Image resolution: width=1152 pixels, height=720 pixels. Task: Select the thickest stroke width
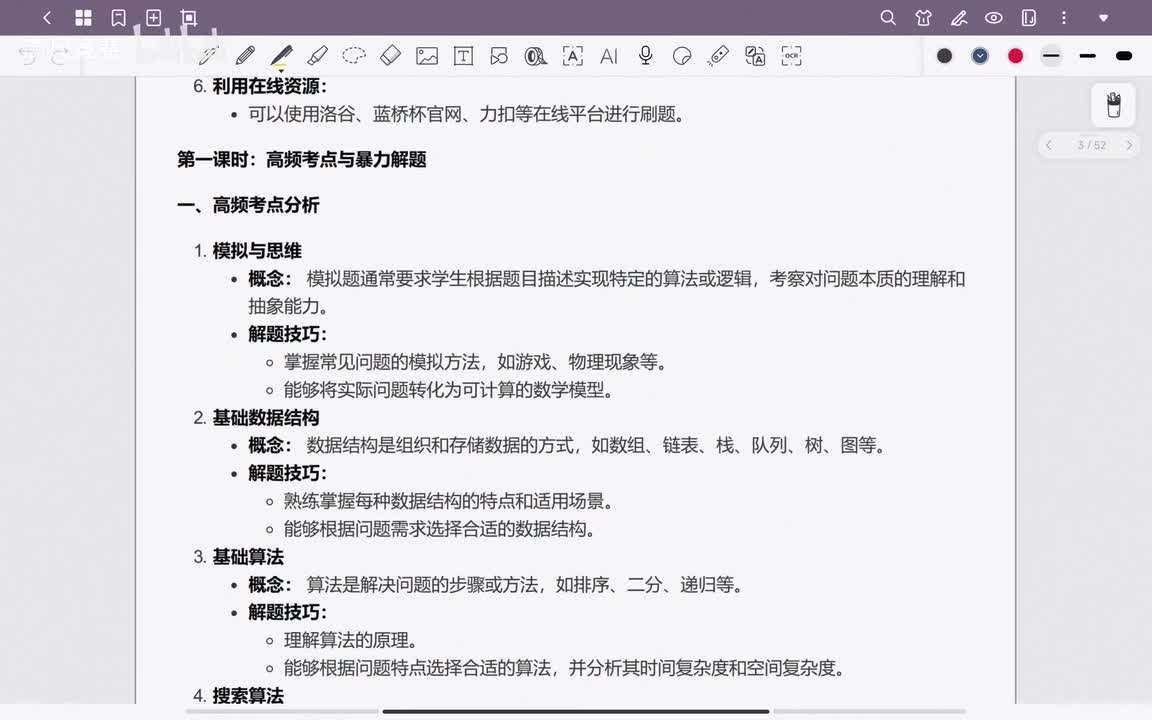click(1123, 56)
